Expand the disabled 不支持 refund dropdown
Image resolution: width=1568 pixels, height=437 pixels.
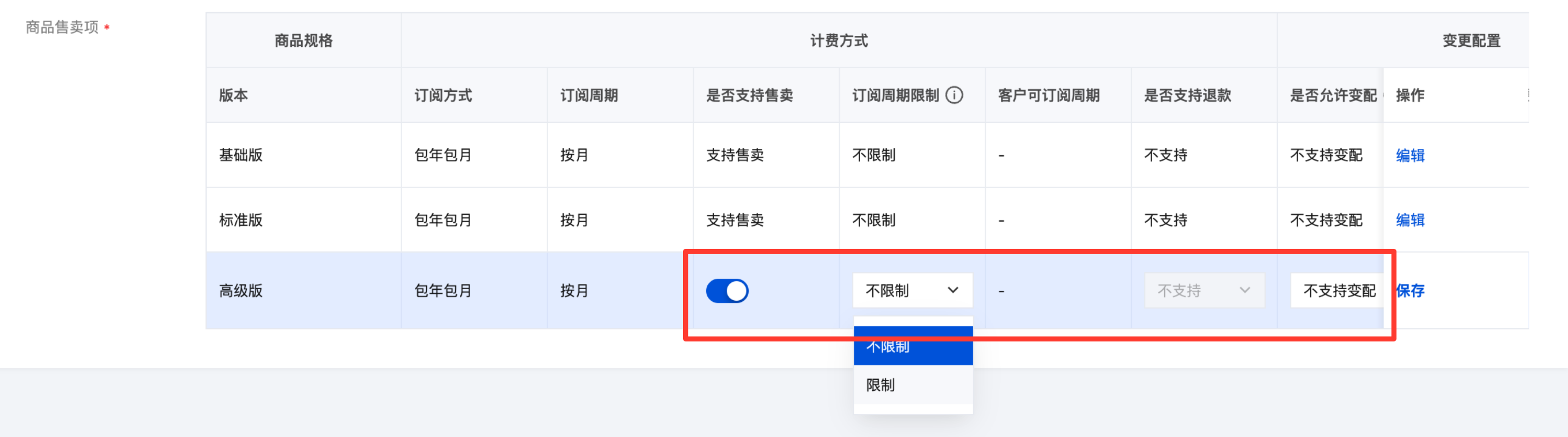click(1204, 291)
